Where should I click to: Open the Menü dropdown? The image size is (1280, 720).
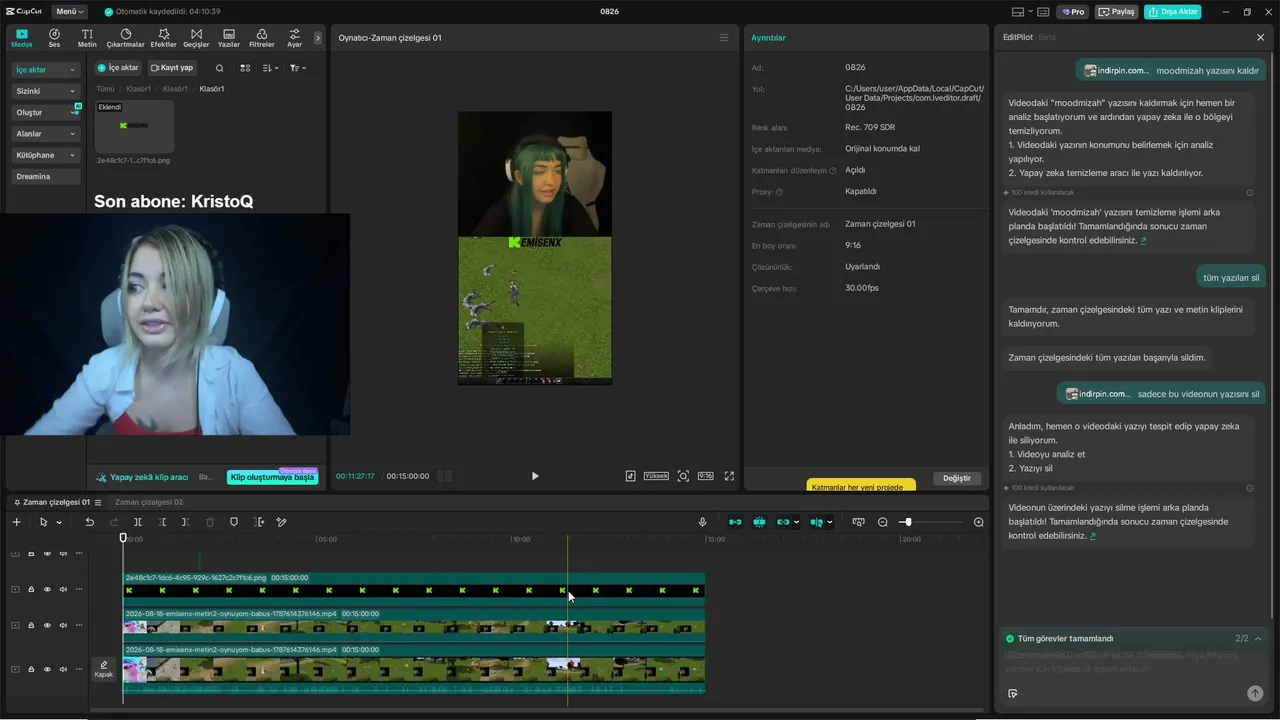point(69,12)
